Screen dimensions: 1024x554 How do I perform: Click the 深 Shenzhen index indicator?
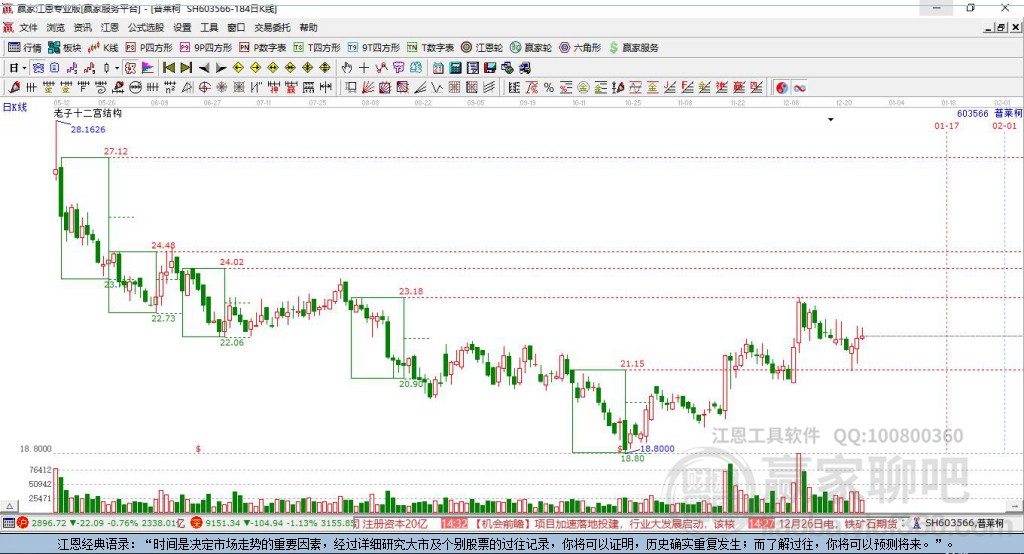197,523
